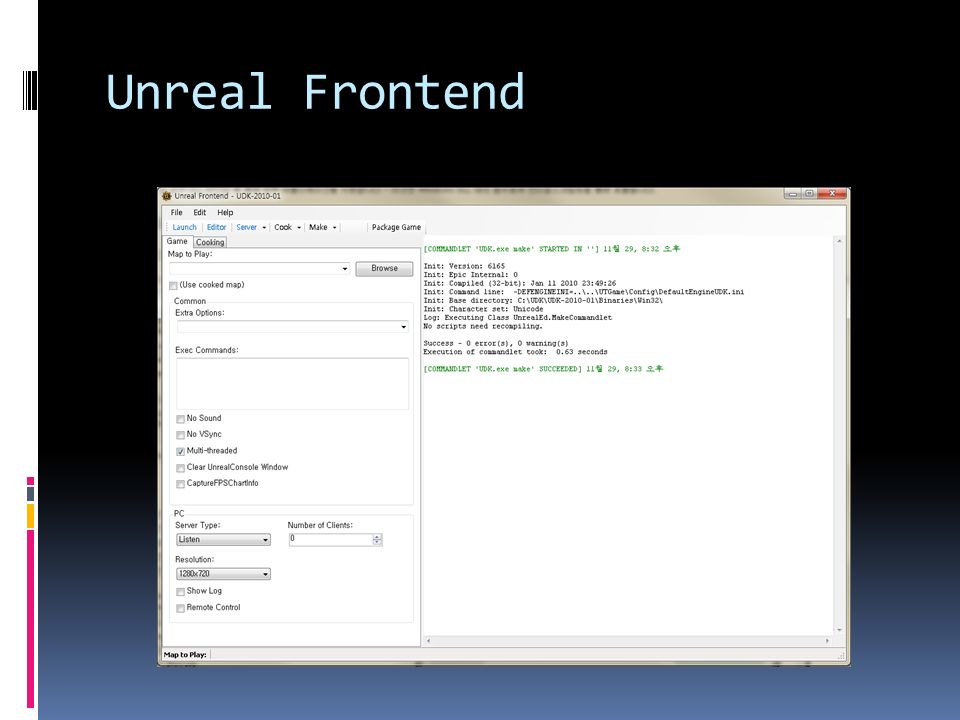Image resolution: width=960 pixels, height=720 pixels.
Task: Enable the No Sound checkbox
Action: 181,419
